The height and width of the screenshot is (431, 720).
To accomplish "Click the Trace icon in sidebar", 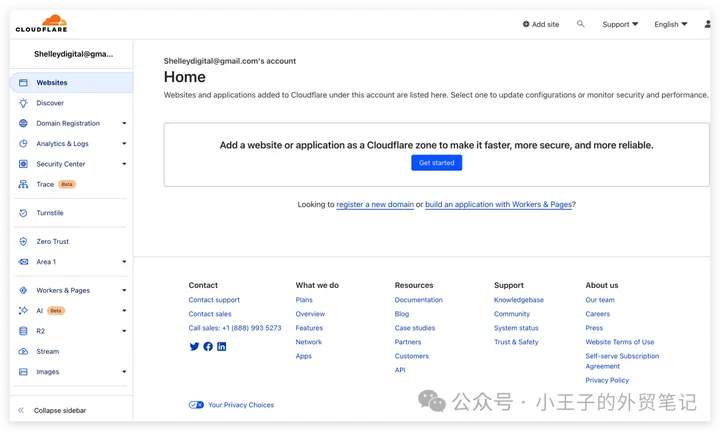I will click(x=23, y=184).
